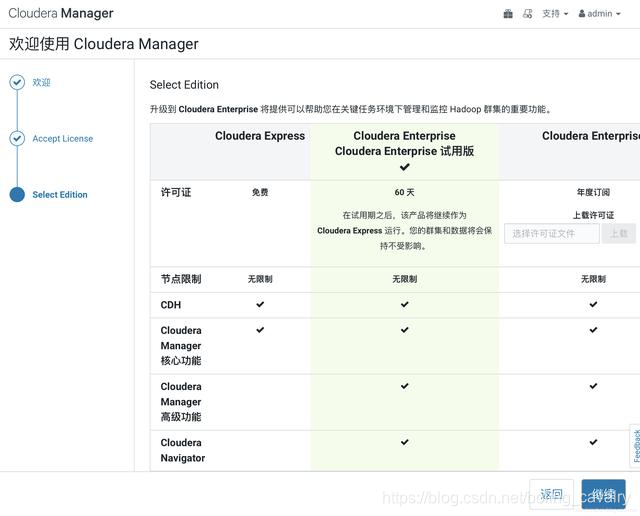Click the Feedback side tab
This screenshot has height=516, width=640.
click(x=635, y=445)
